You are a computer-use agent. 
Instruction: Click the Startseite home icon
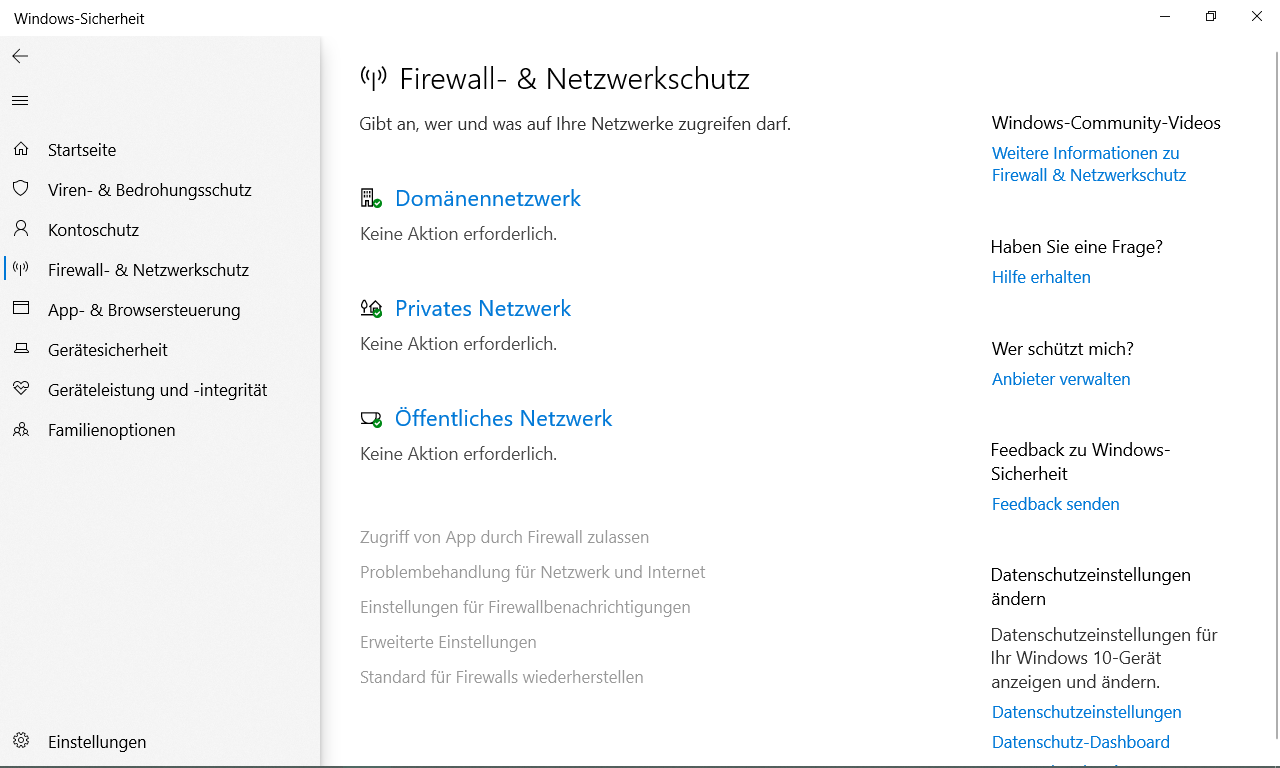click(20, 150)
